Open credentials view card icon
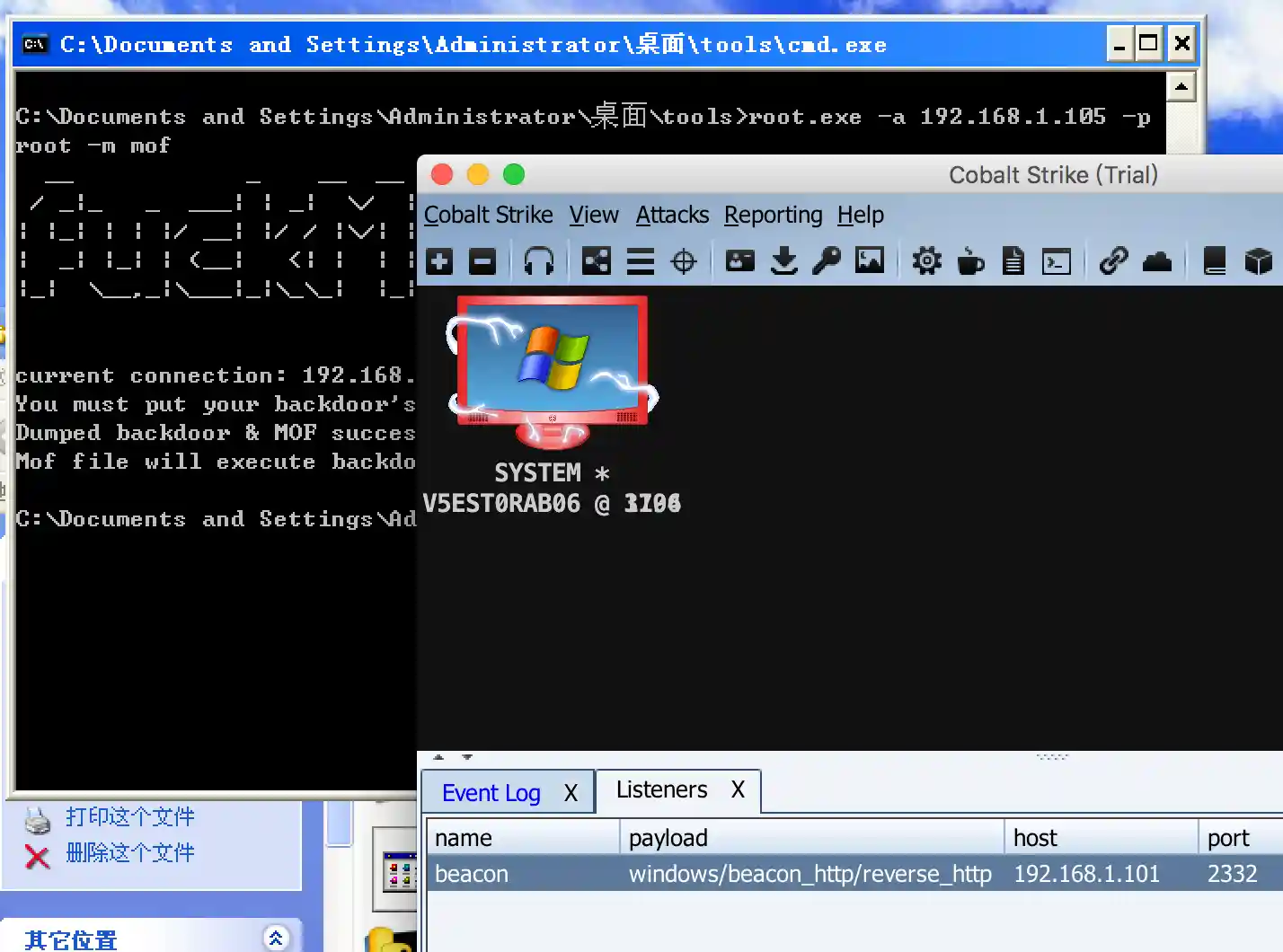Image resolution: width=1283 pixels, height=952 pixels. 740,261
